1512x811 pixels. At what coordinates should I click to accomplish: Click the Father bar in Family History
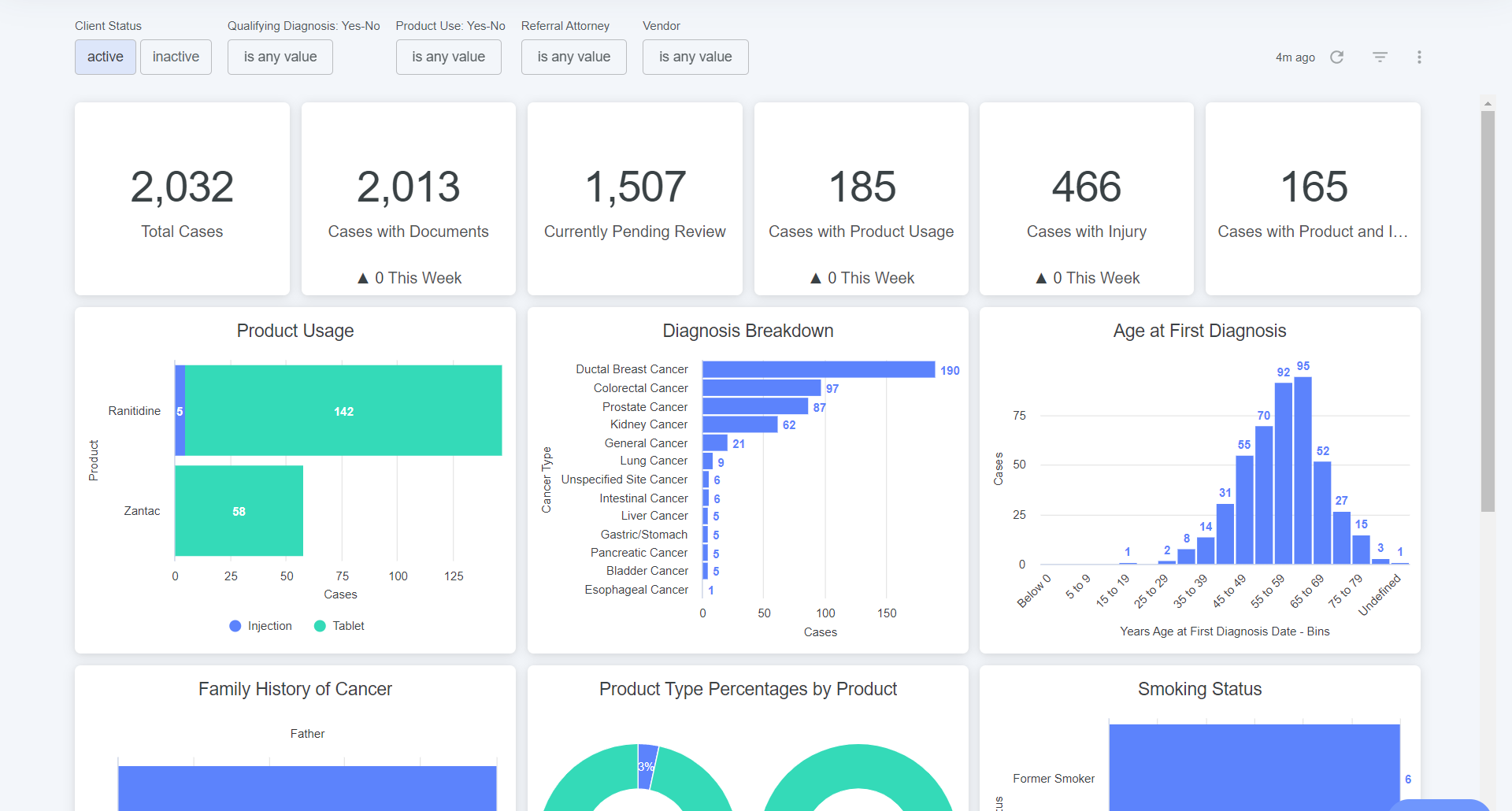tap(307, 788)
